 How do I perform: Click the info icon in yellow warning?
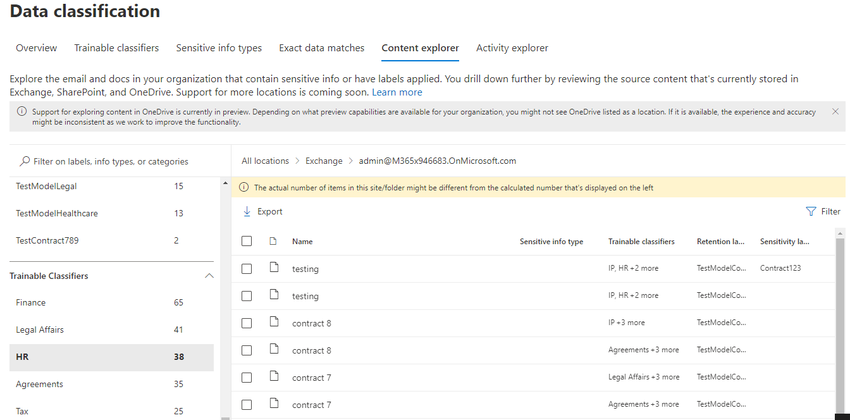[x=244, y=187]
